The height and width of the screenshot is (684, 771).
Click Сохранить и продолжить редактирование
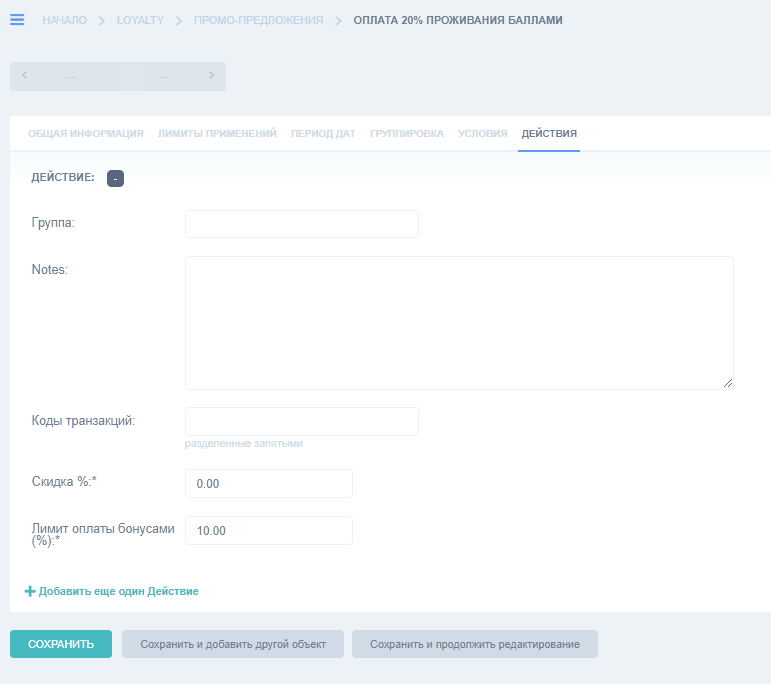pos(475,644)
